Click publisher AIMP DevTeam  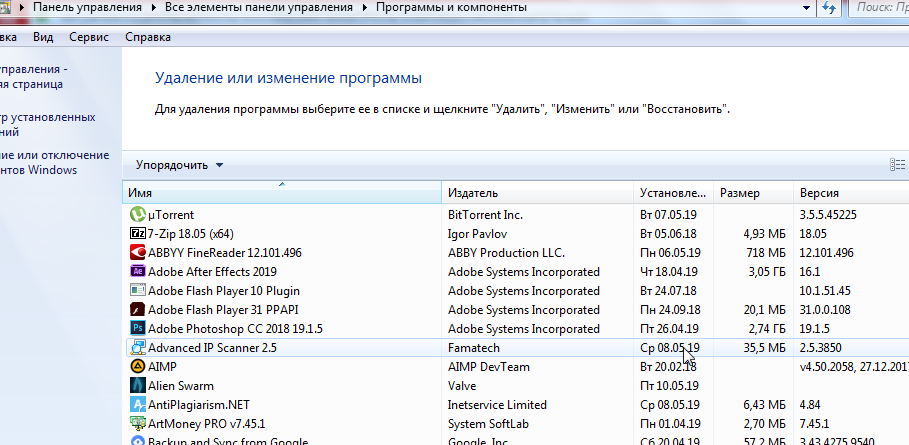pyautogui.click(x=489, y=367)
